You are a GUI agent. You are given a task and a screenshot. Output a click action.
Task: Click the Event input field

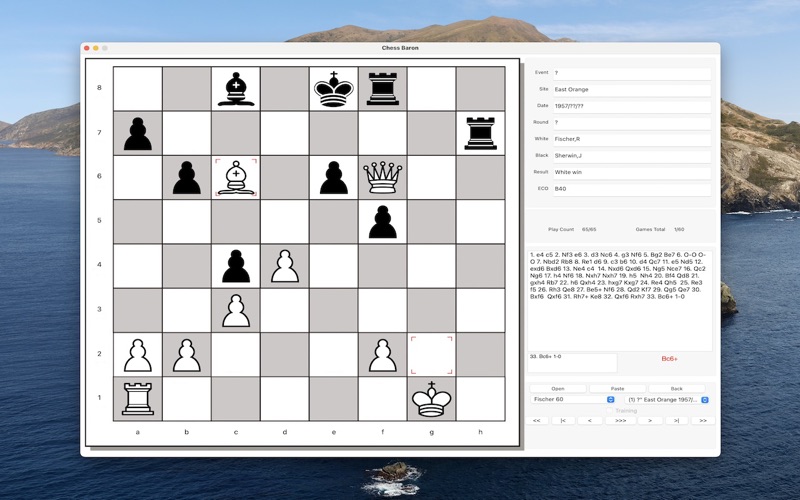632,73
